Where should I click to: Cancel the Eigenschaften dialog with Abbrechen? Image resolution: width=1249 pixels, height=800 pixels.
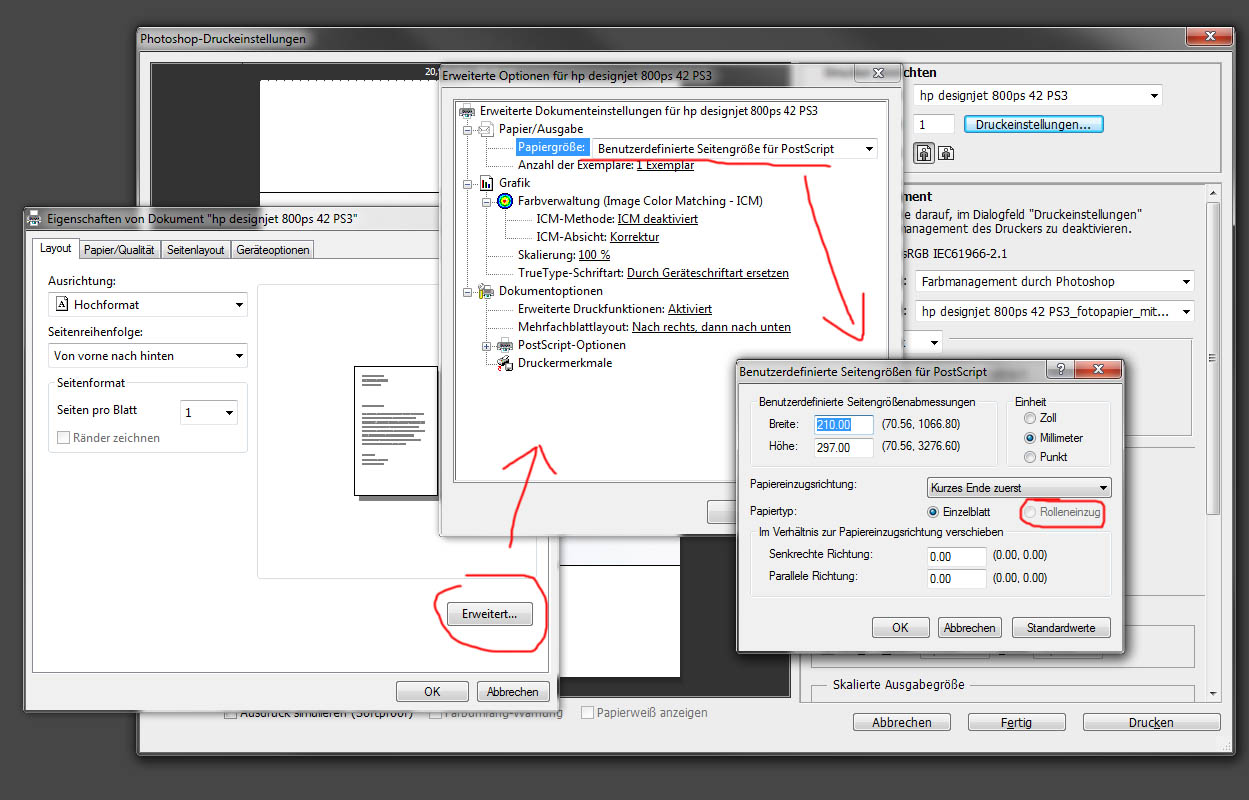coord(513,691)
